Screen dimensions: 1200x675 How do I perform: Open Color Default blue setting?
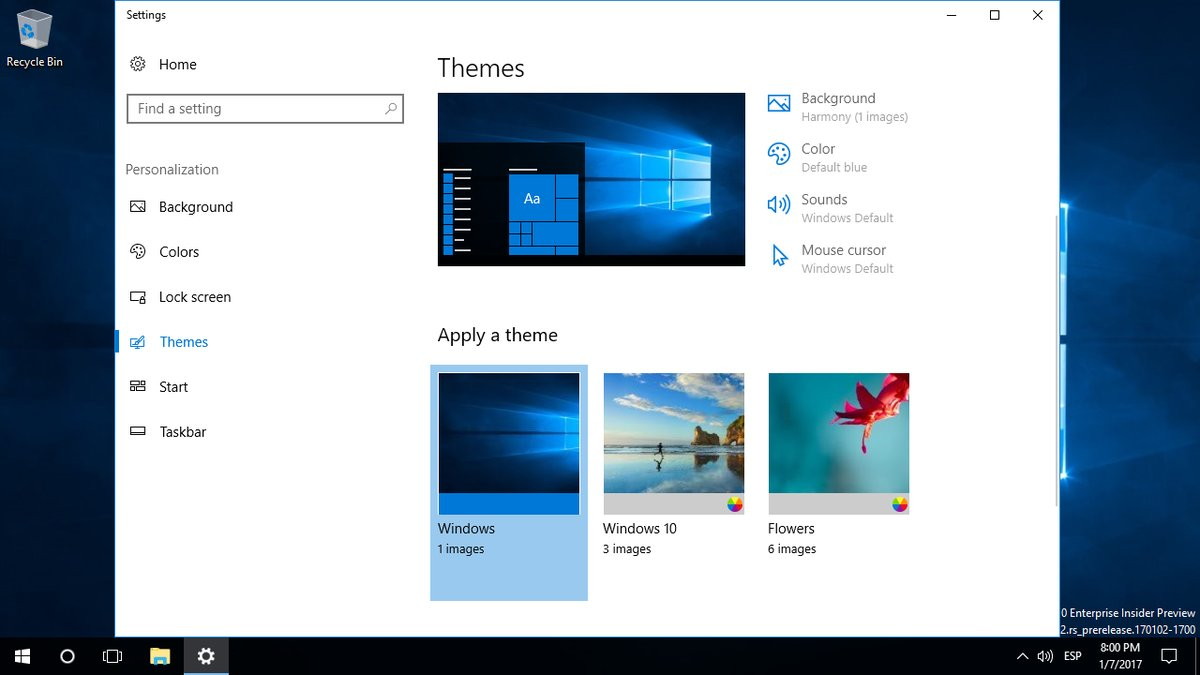coord(818,157)
